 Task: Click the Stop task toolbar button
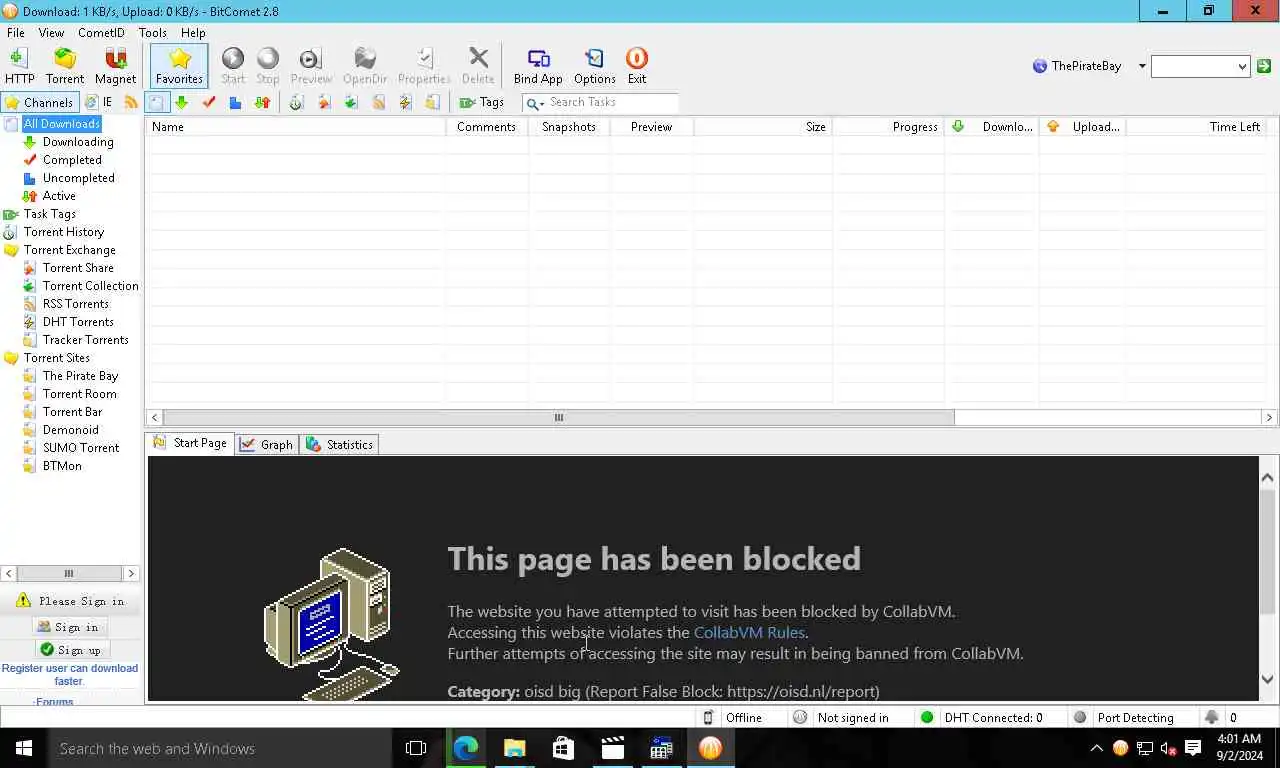click(x=268, y=66)
